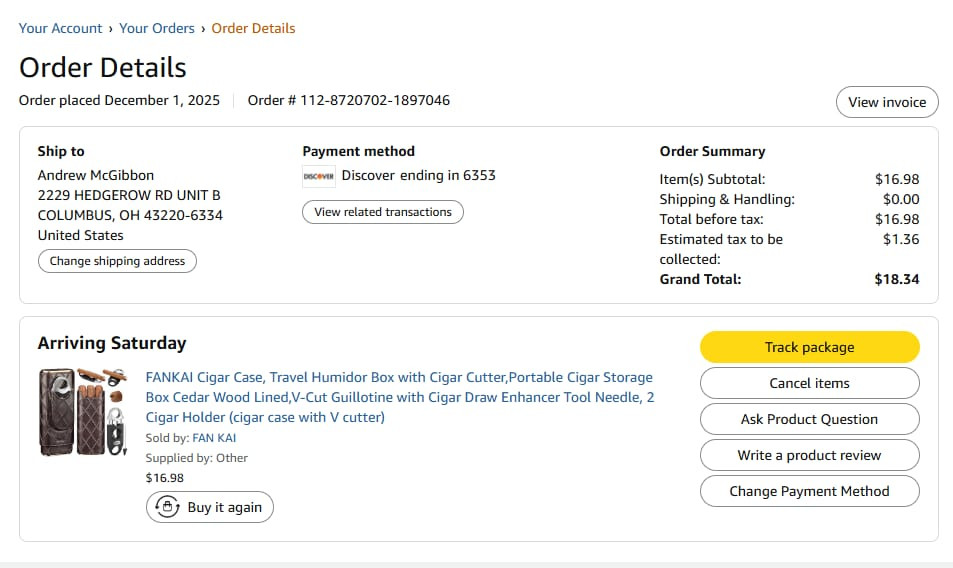Screen dimensions: 953x568
Task: Open the FANKAI Cigar Case product title link
Action: [x=400, y=397]
